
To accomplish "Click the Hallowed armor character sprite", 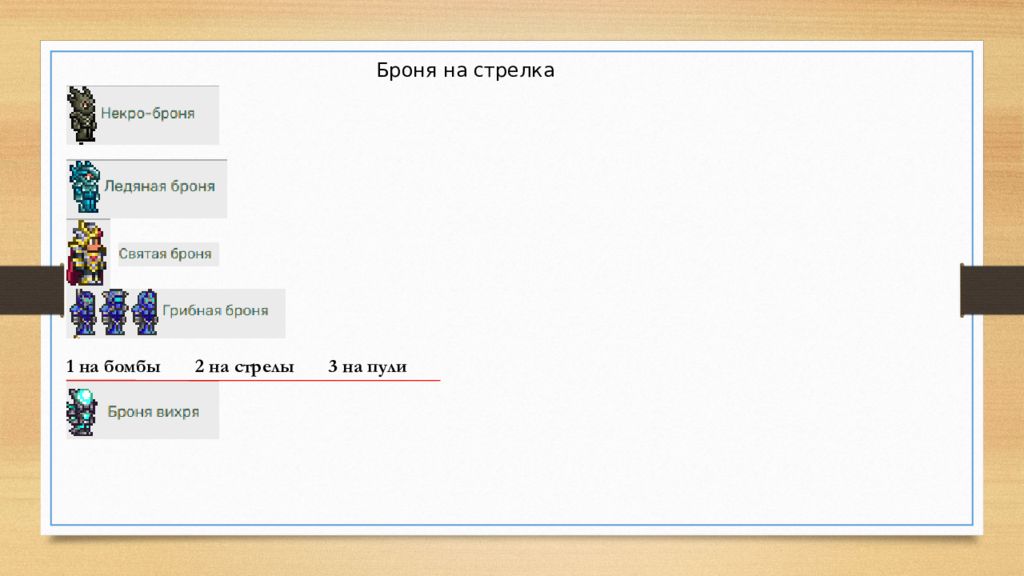I will [87, 253].
